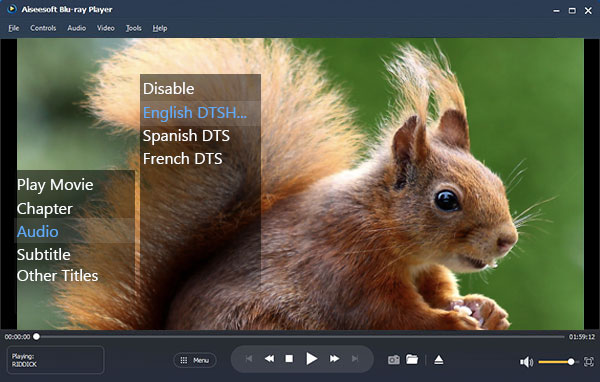The image size is (600, 382).
Task: Open the Controls menu
Action: [x=43, y=28]
